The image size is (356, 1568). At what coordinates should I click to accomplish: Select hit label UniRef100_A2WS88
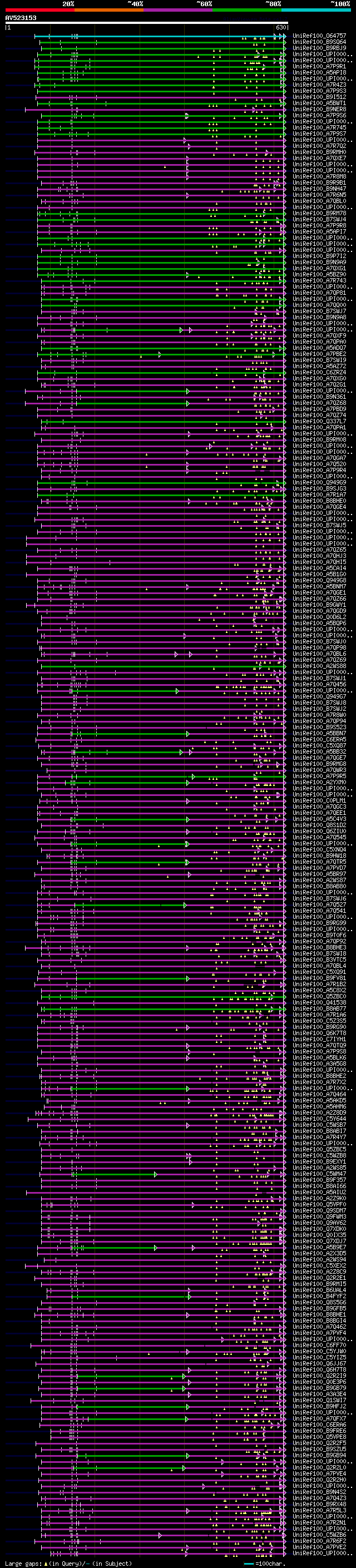(319, 666)
